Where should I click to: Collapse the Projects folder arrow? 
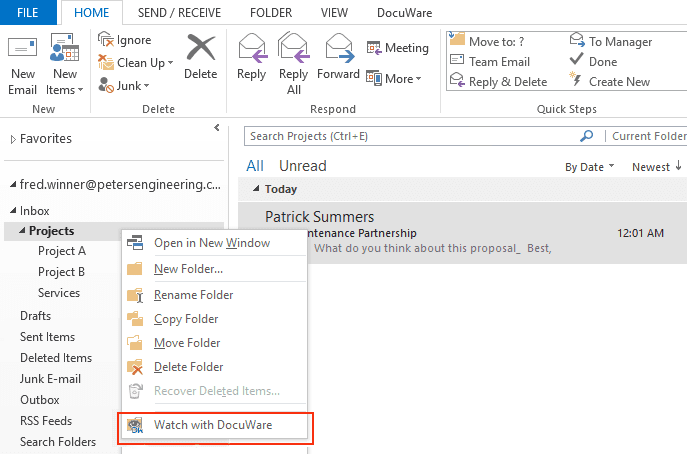22,231
